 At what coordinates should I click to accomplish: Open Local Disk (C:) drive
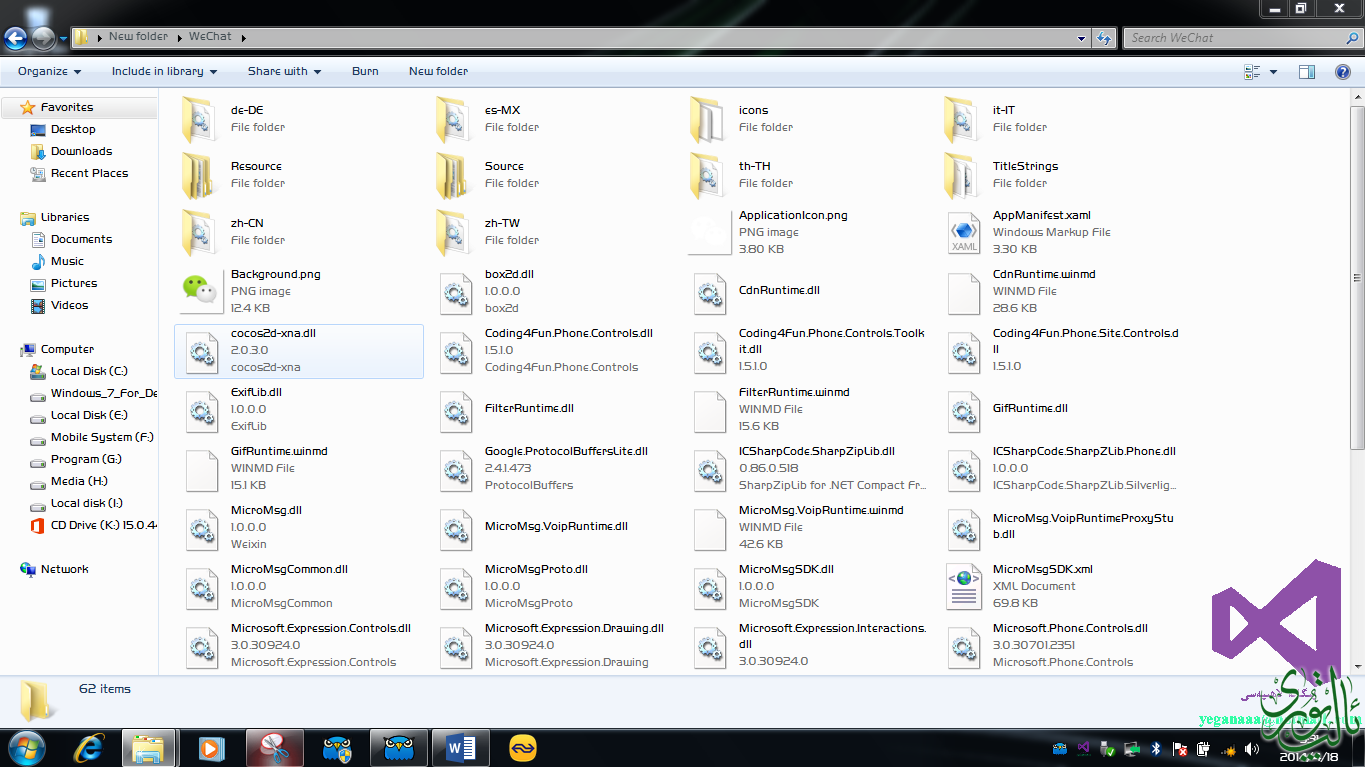coord(89,371)
